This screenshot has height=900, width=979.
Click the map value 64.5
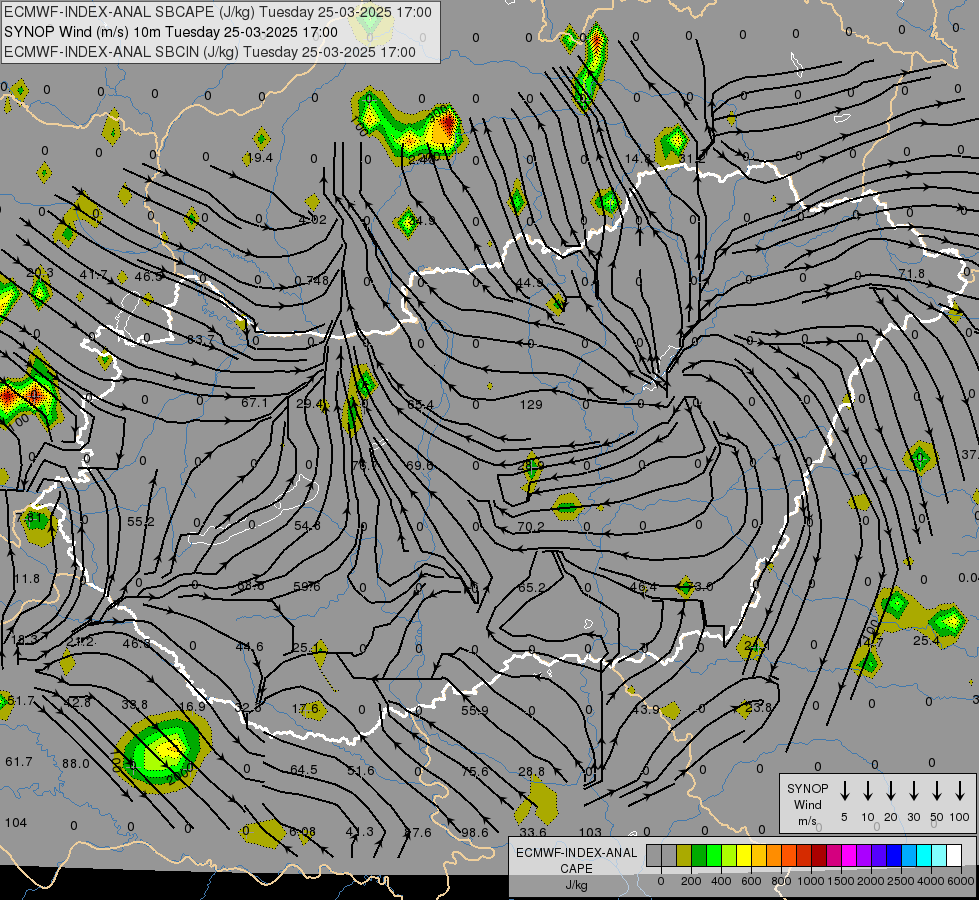pyautogui.click(x=303, y=770)
